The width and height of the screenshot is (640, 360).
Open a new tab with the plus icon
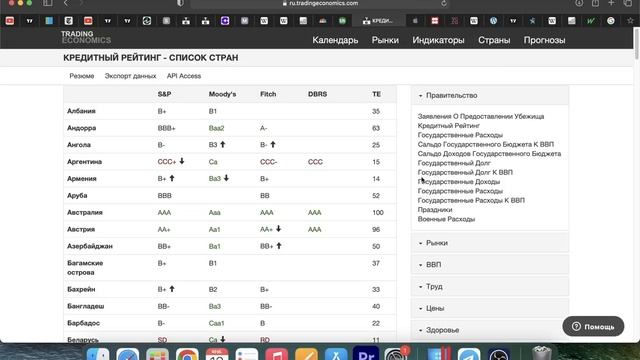611,3
